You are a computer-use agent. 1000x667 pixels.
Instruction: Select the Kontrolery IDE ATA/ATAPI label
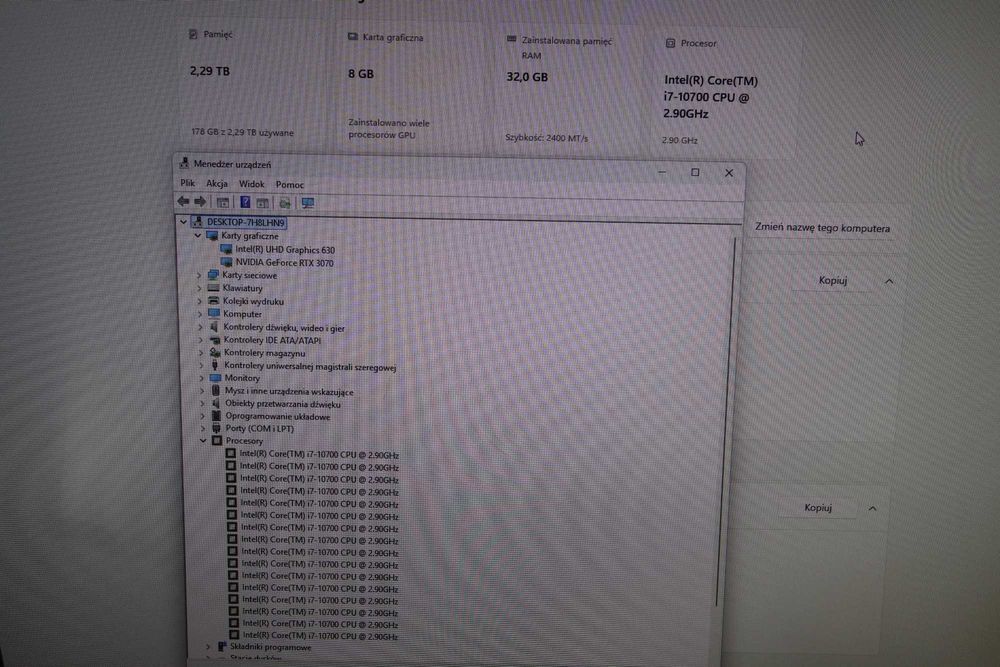272,340
